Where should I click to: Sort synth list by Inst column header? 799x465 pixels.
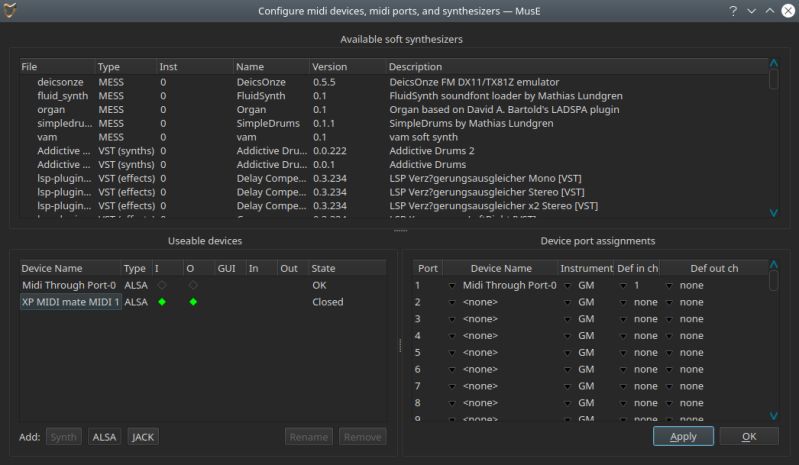[195, 67]
